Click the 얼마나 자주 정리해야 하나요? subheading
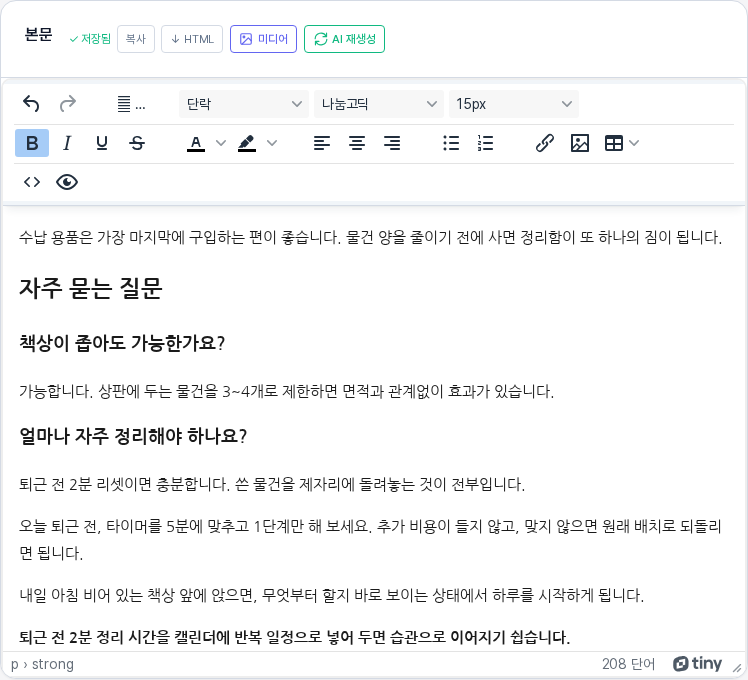 click(x=133, y=436)
